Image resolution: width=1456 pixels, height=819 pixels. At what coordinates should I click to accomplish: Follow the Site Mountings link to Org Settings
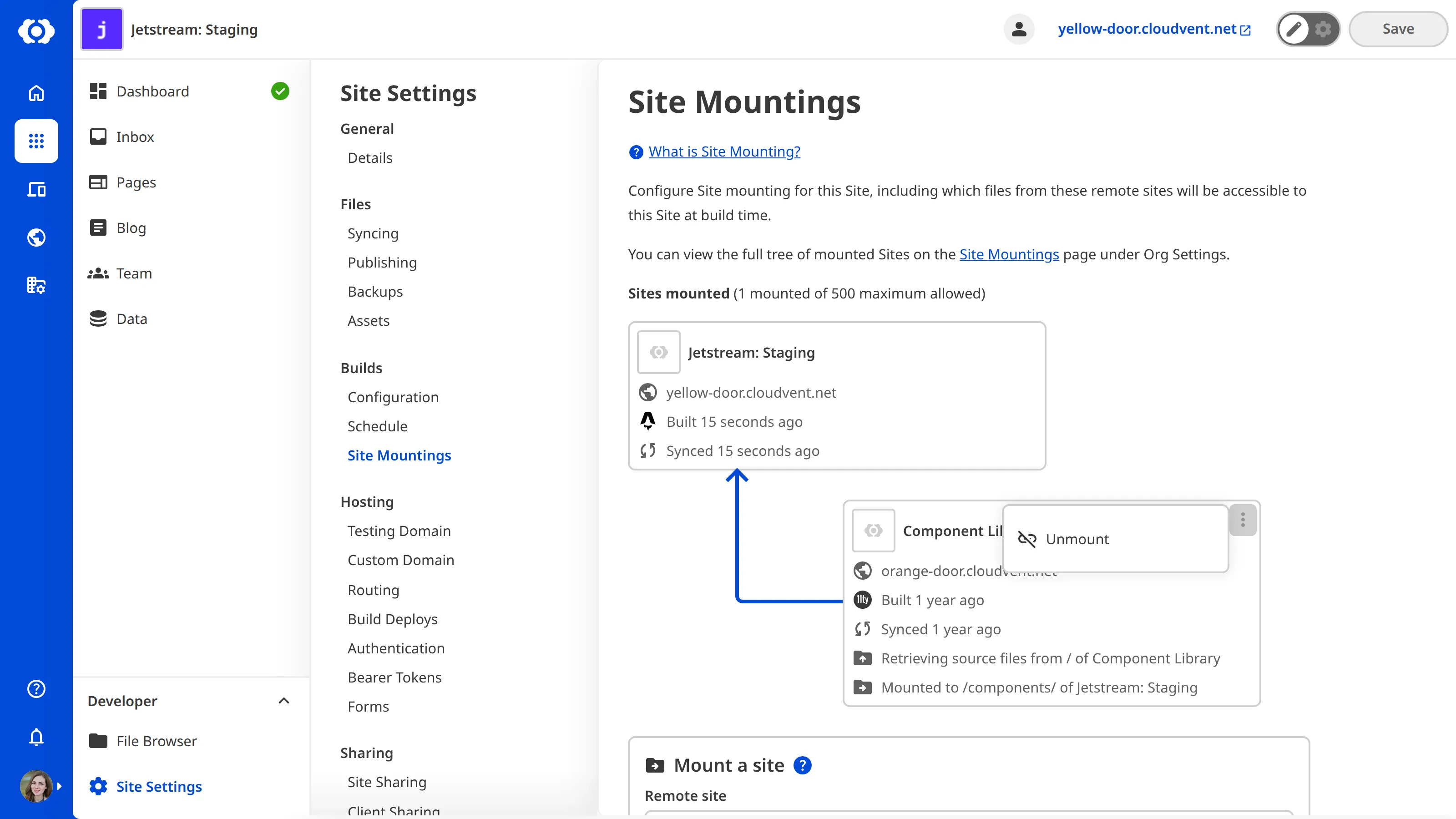click(x=1009, y=254)
